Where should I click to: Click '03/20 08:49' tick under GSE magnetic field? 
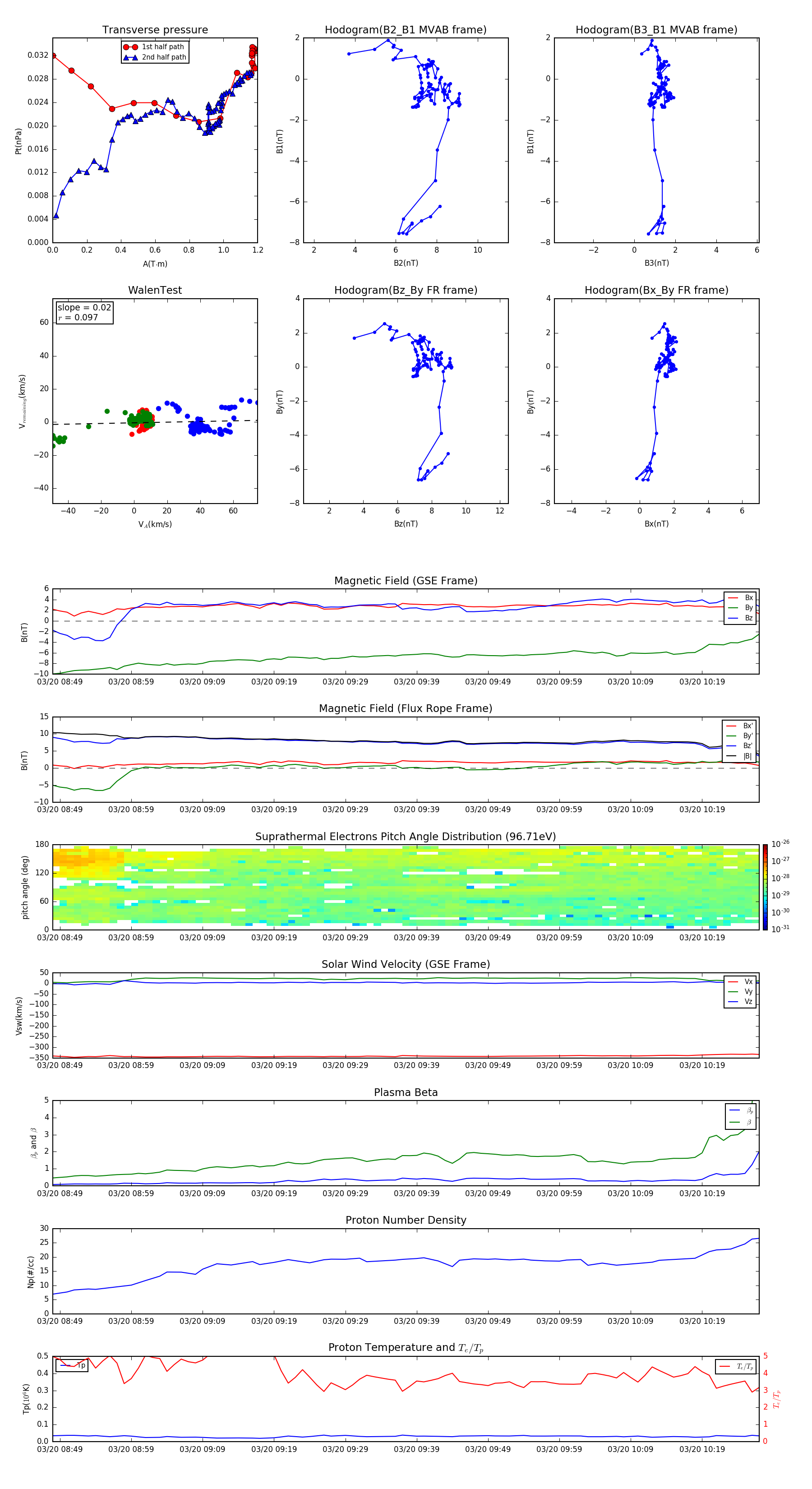tap(60, 681)
